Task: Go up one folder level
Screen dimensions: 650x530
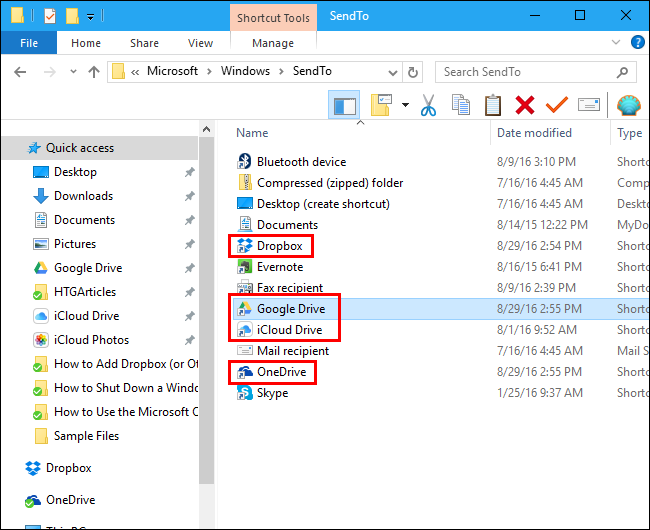Action: [94, 72]
